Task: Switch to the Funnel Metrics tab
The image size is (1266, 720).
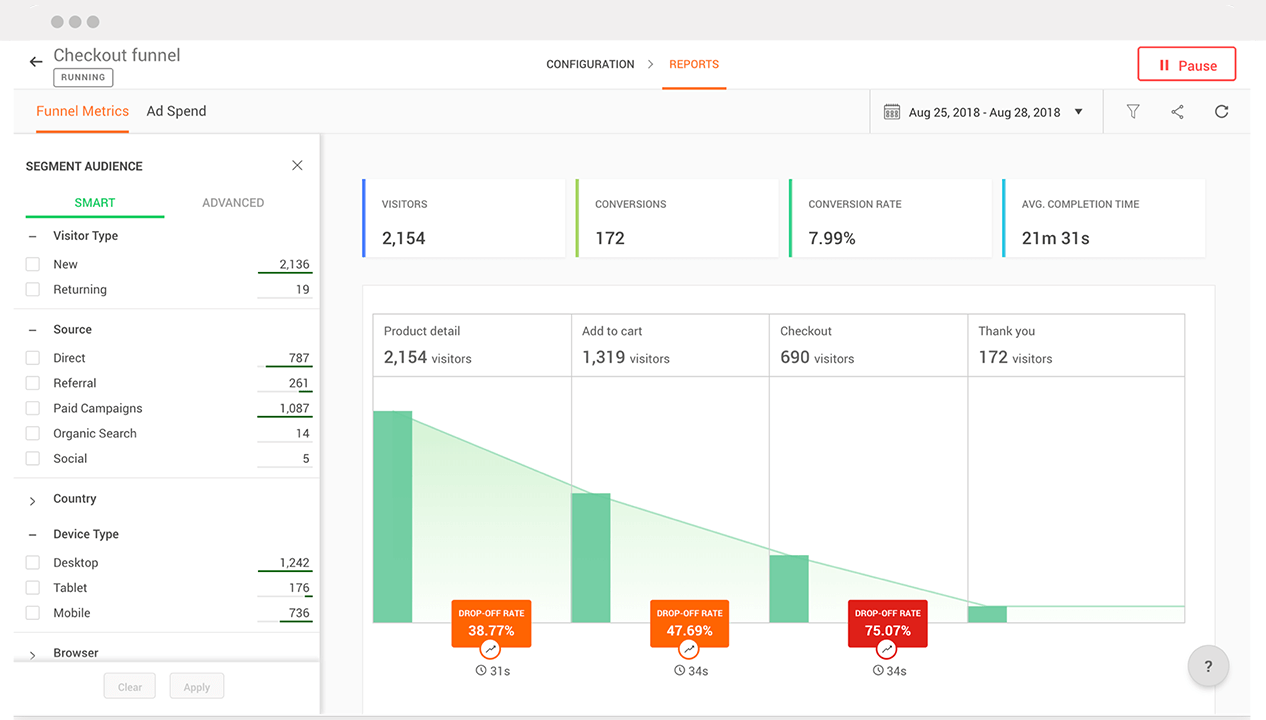Action: click(82, 111)
